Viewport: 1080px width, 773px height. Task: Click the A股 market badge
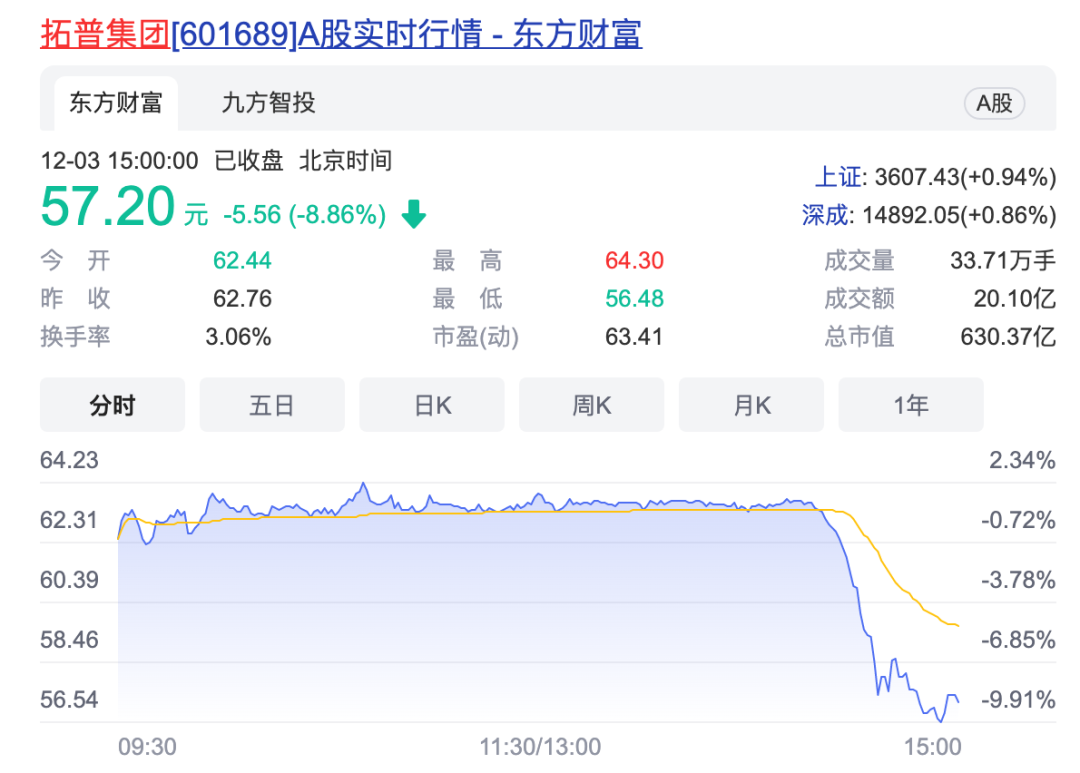994,103
